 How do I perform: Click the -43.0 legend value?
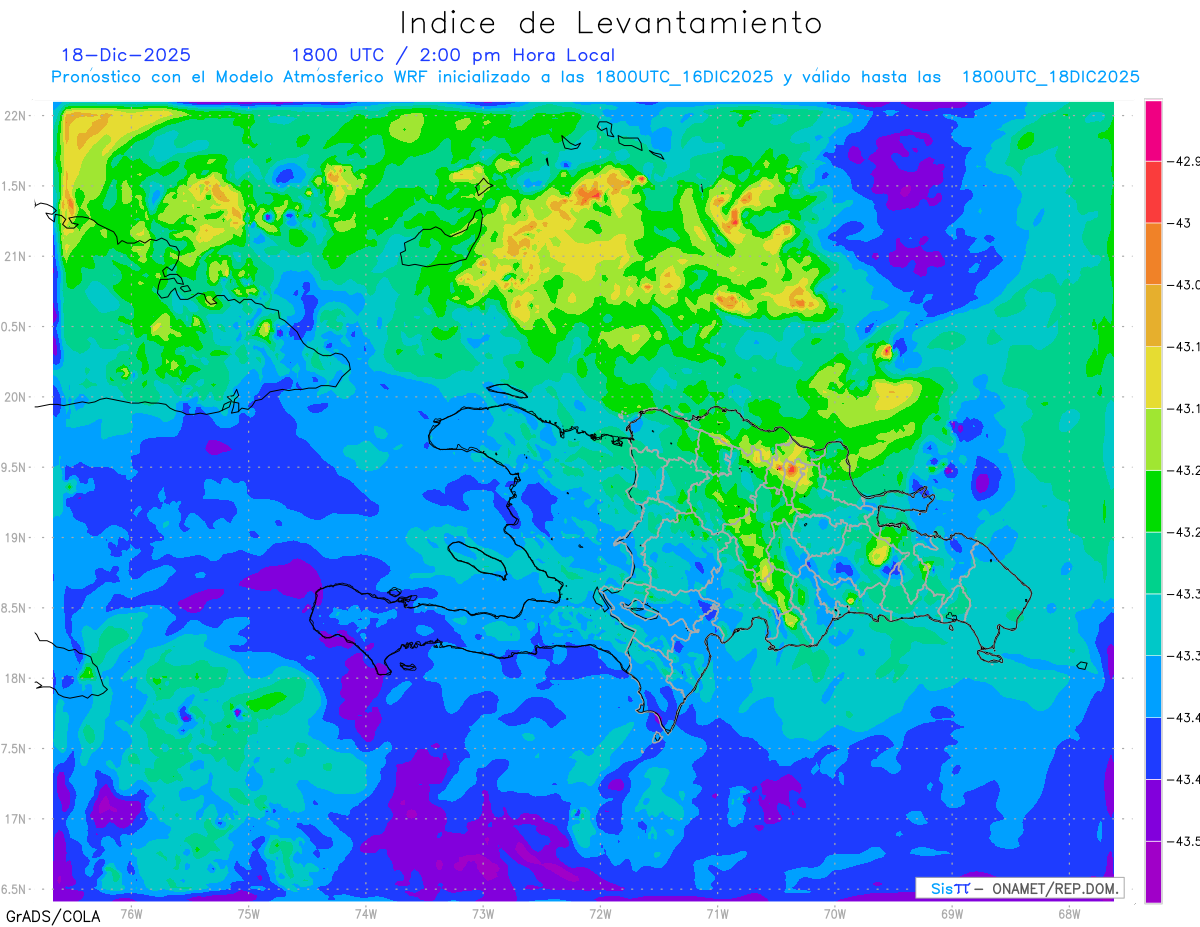tap(1185, 285)
